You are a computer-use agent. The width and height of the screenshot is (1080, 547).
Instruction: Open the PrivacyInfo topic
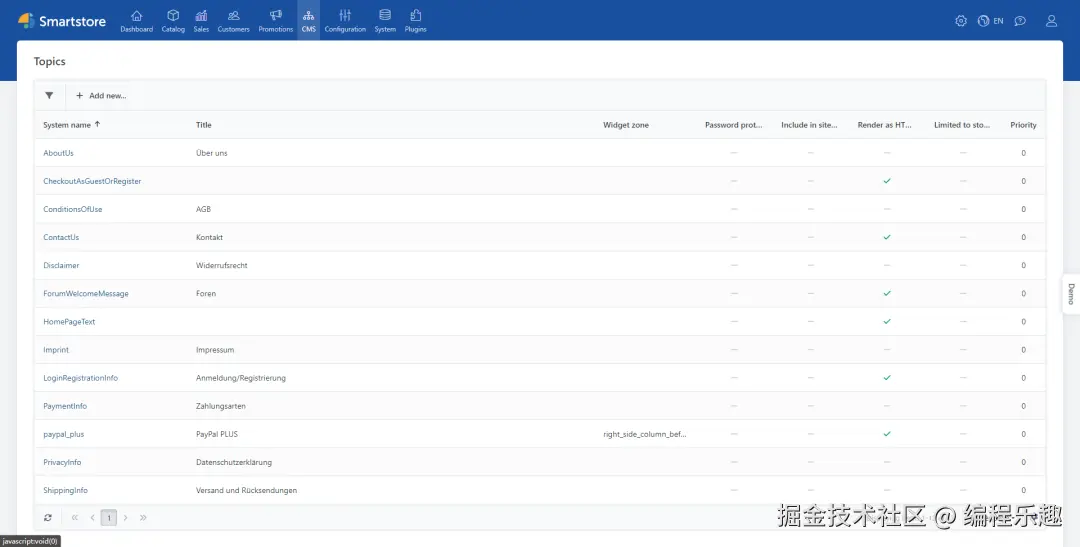click(x=62, y=462)
